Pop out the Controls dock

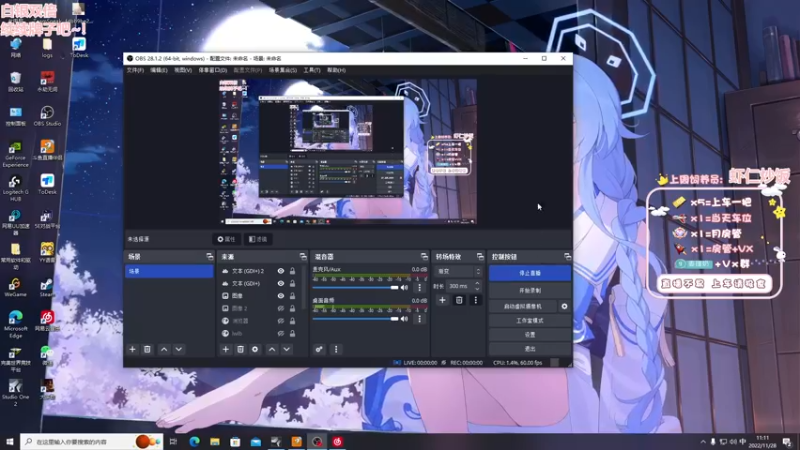[x=567, y=257]
